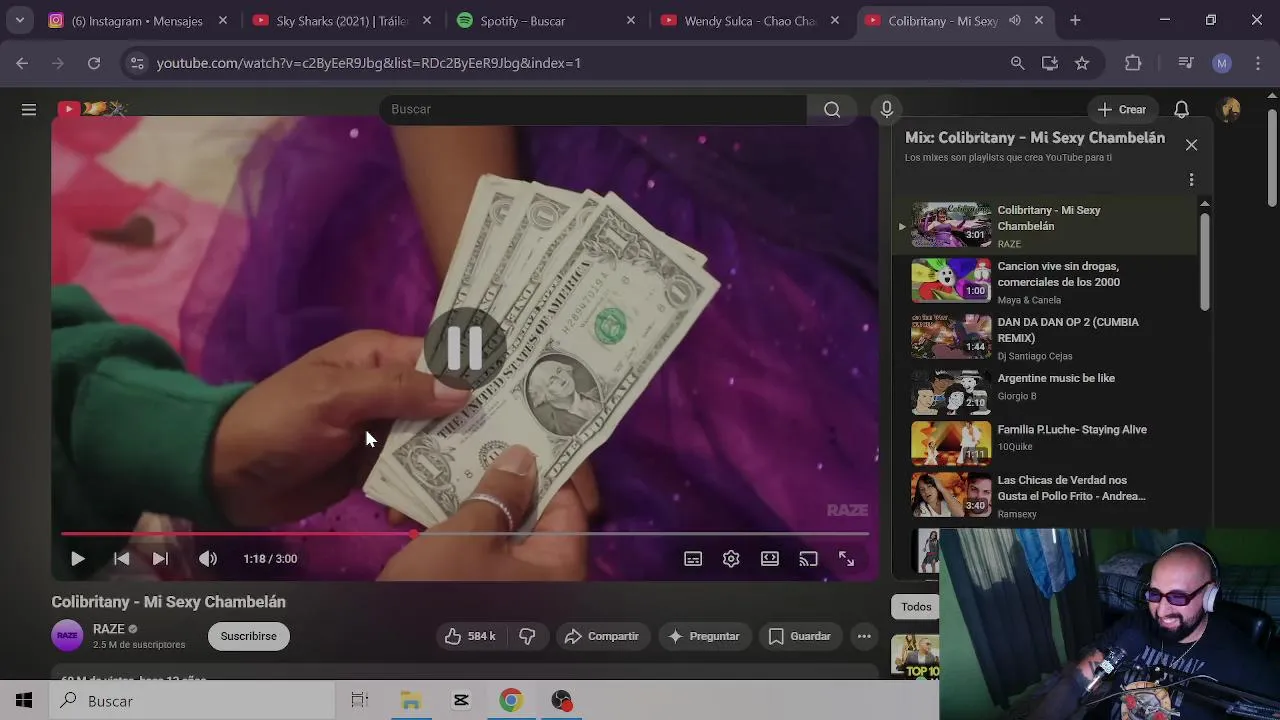This screenshot has height=720, width=1280.
Task: Open Task View on the taskbar
Action: [360, 701]
